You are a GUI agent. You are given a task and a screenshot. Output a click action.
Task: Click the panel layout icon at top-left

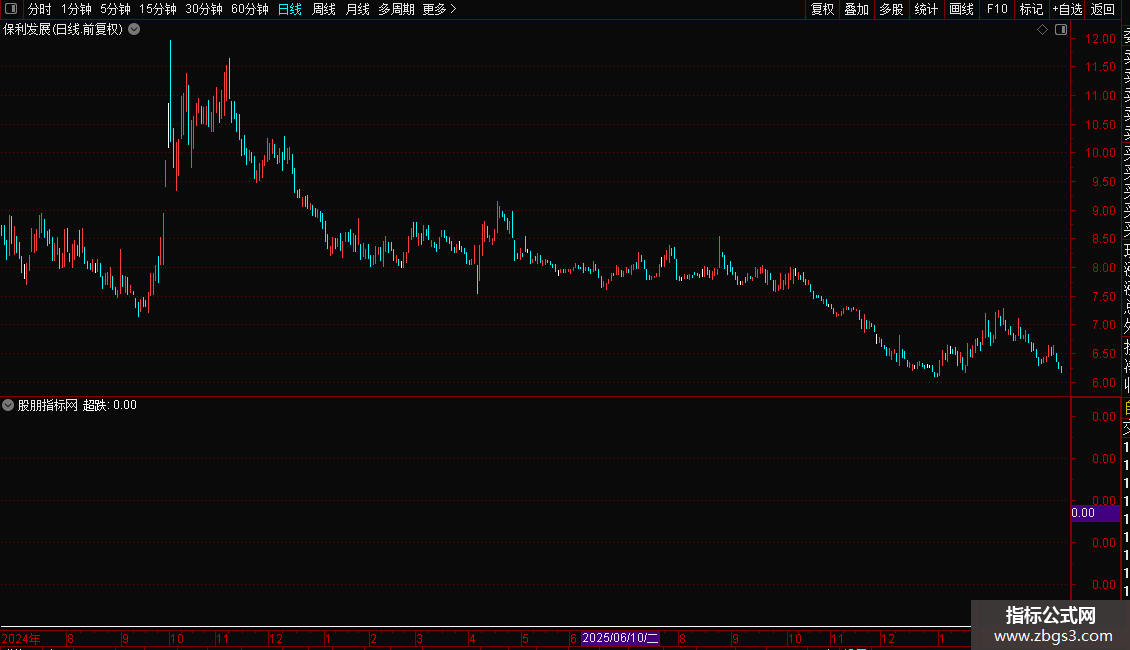click(x=10, y=9)
